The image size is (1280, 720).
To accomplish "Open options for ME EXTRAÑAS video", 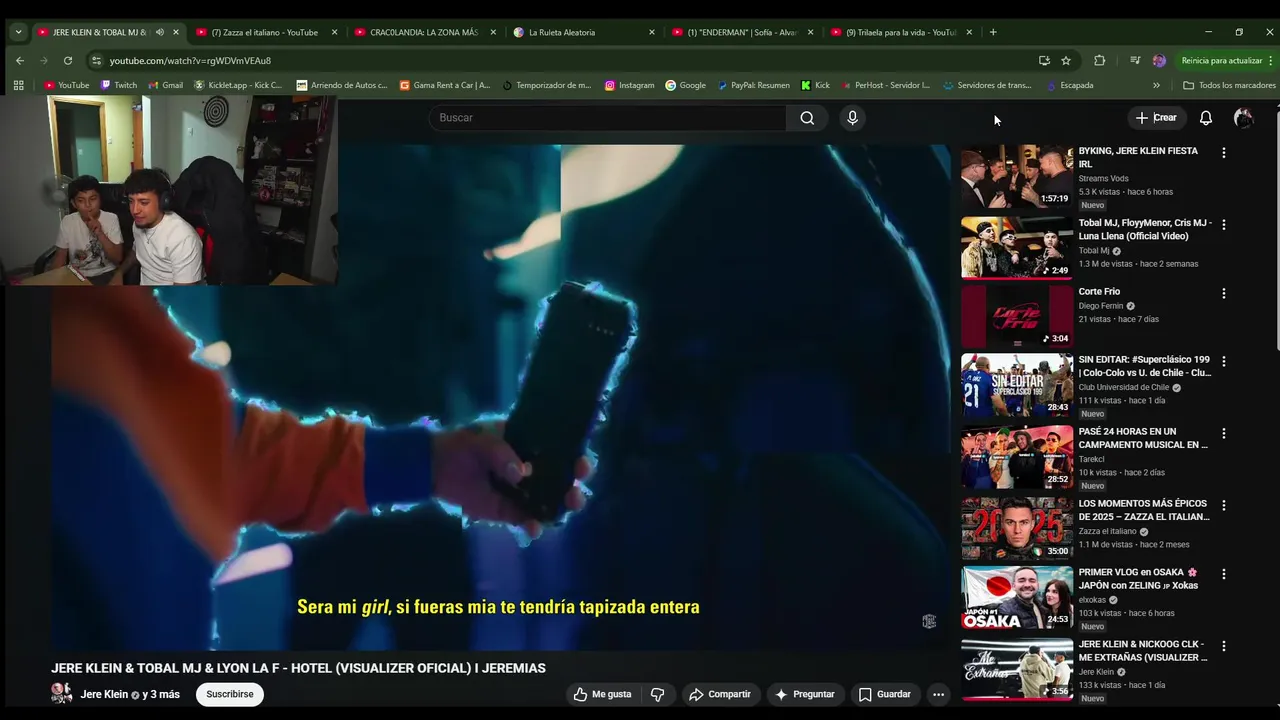I will pyautogui.click(x=1223, y=647).
